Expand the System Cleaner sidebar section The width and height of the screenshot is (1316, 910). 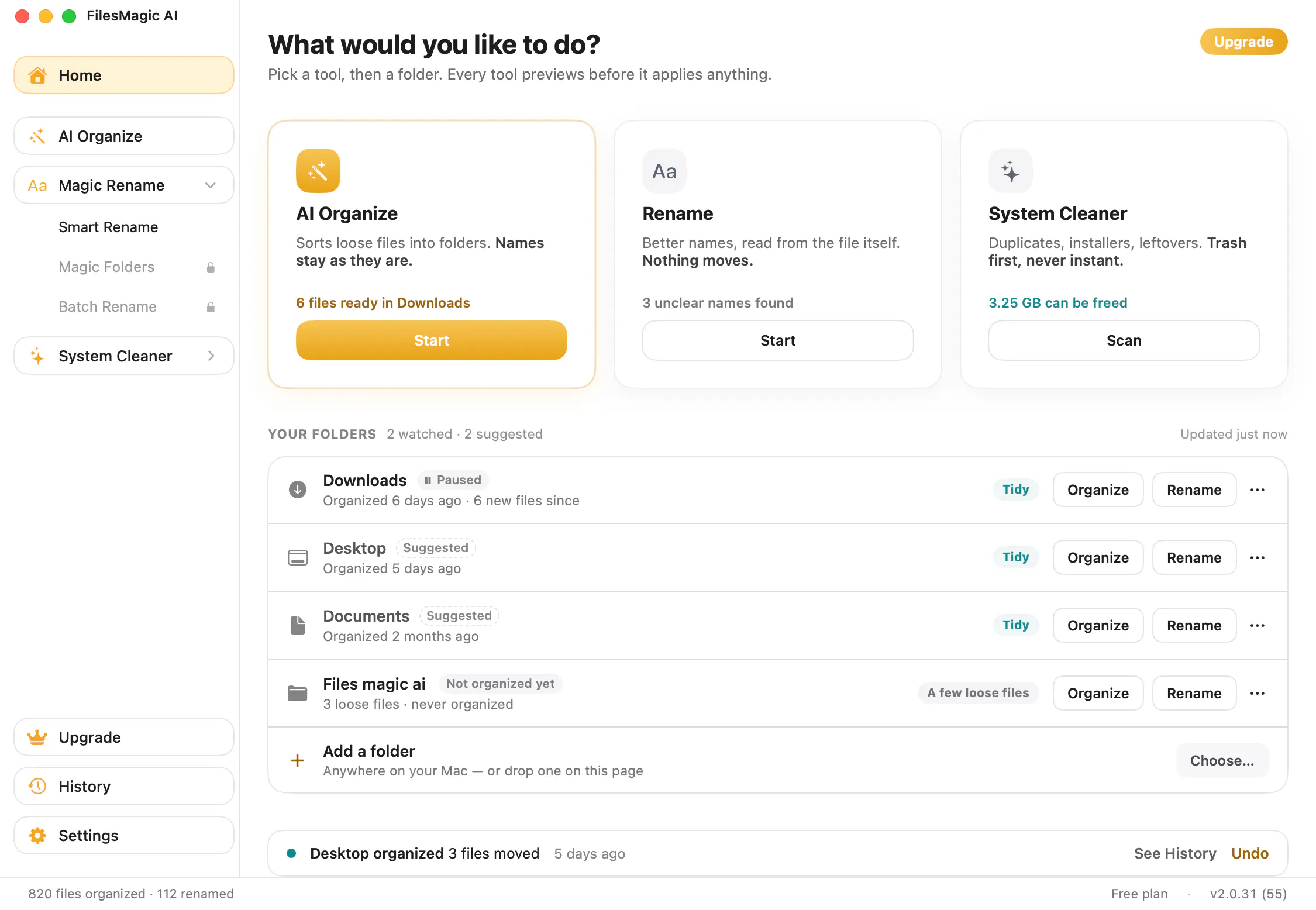click(x=211, y=356)
